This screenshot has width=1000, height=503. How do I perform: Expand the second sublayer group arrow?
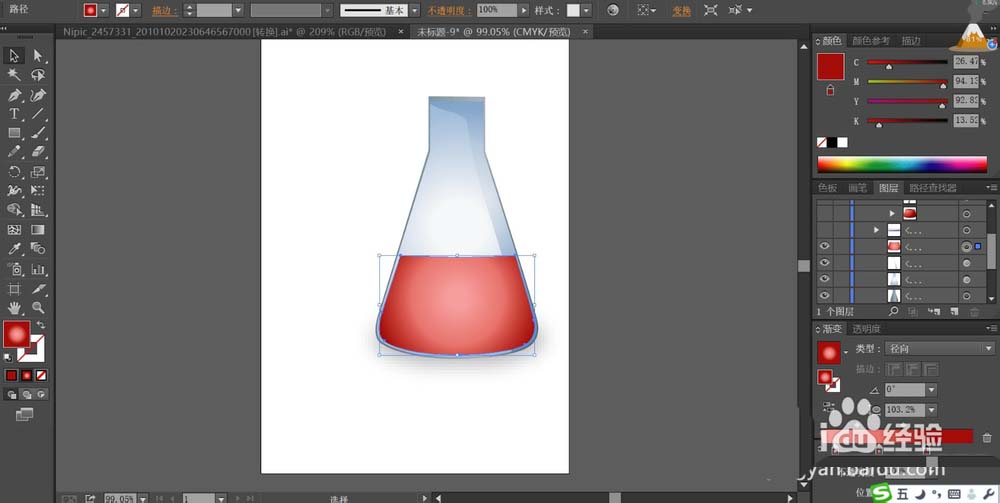point(876,230)
